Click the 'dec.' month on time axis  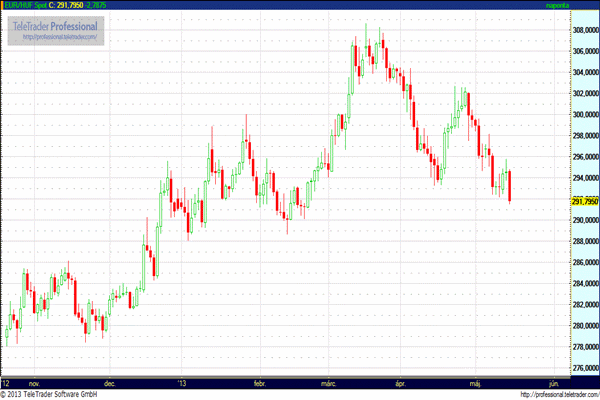tap(110, 383)
